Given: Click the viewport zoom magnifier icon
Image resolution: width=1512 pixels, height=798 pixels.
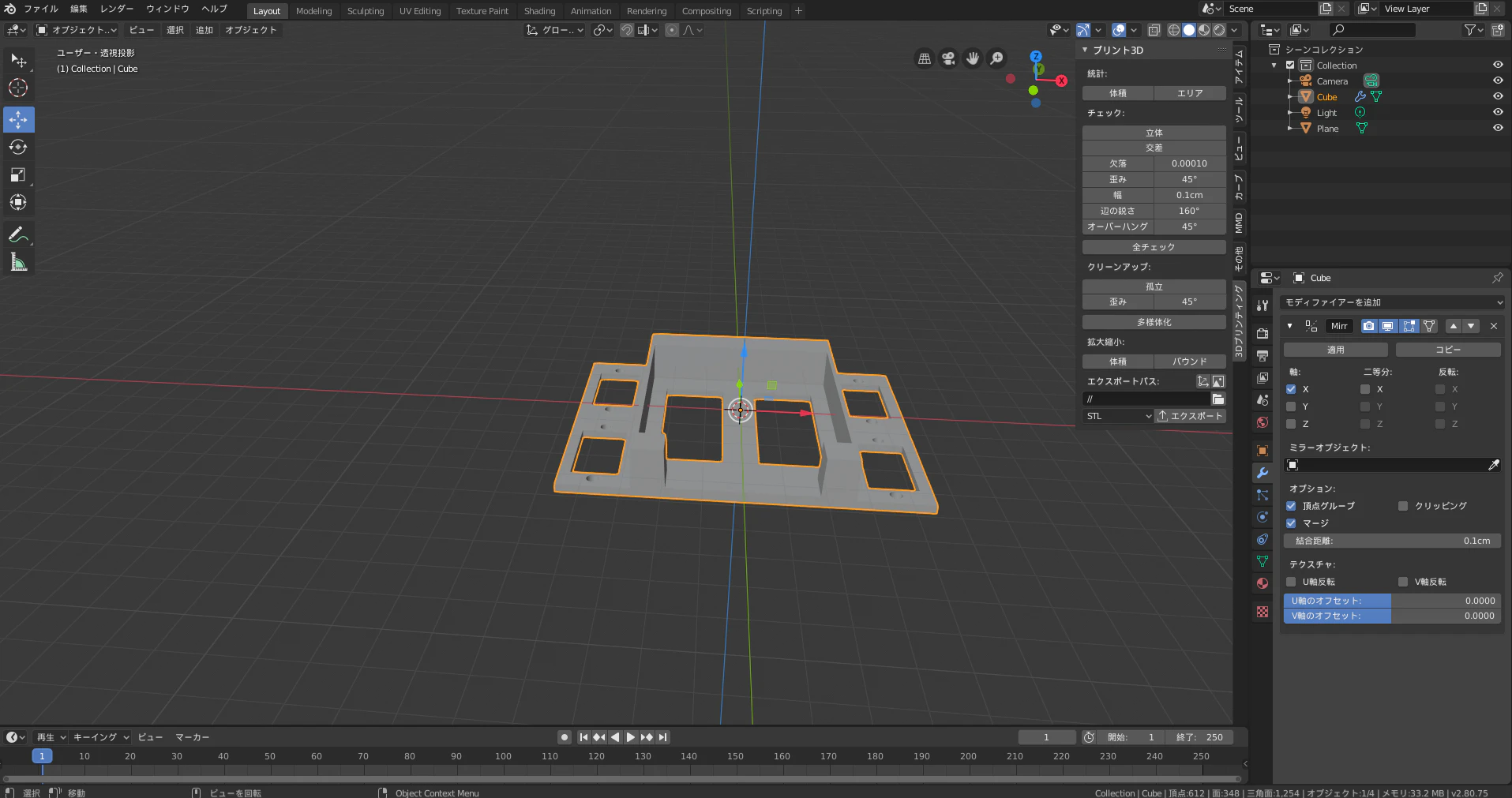Looking at the screenshot, I should 997,58.
